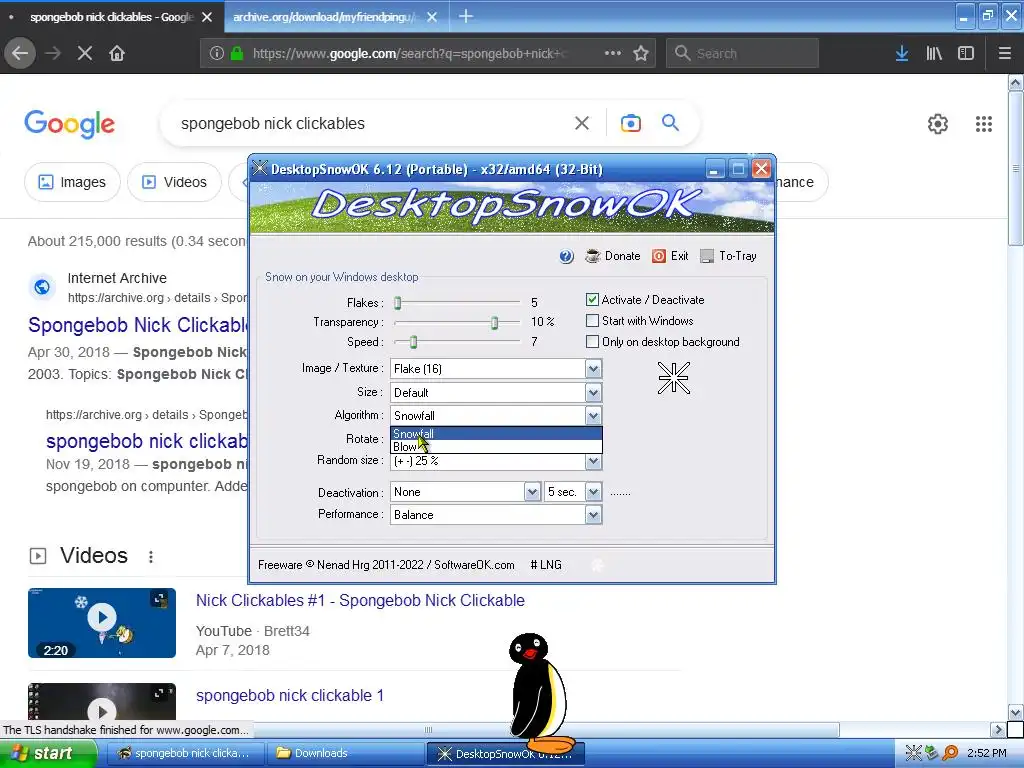Click the Transparency slider handle

[x=494, y=323]
